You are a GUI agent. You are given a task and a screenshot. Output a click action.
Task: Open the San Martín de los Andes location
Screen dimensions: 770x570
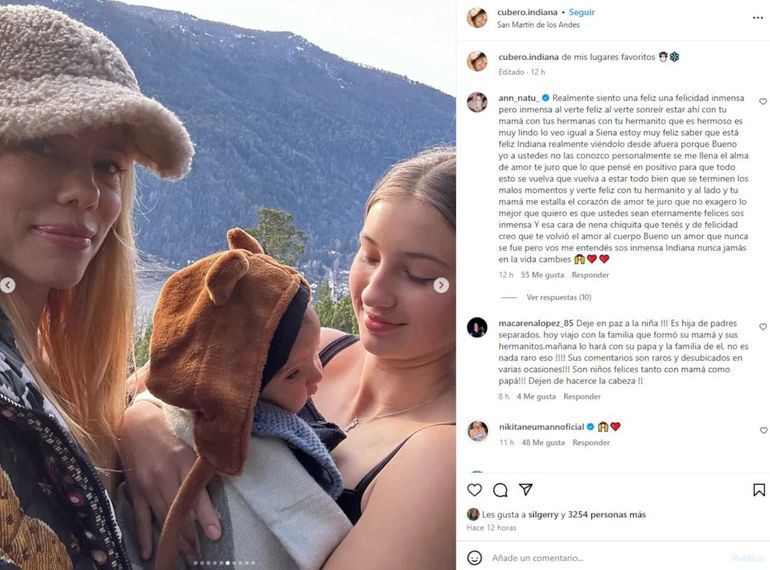[538, 25]
